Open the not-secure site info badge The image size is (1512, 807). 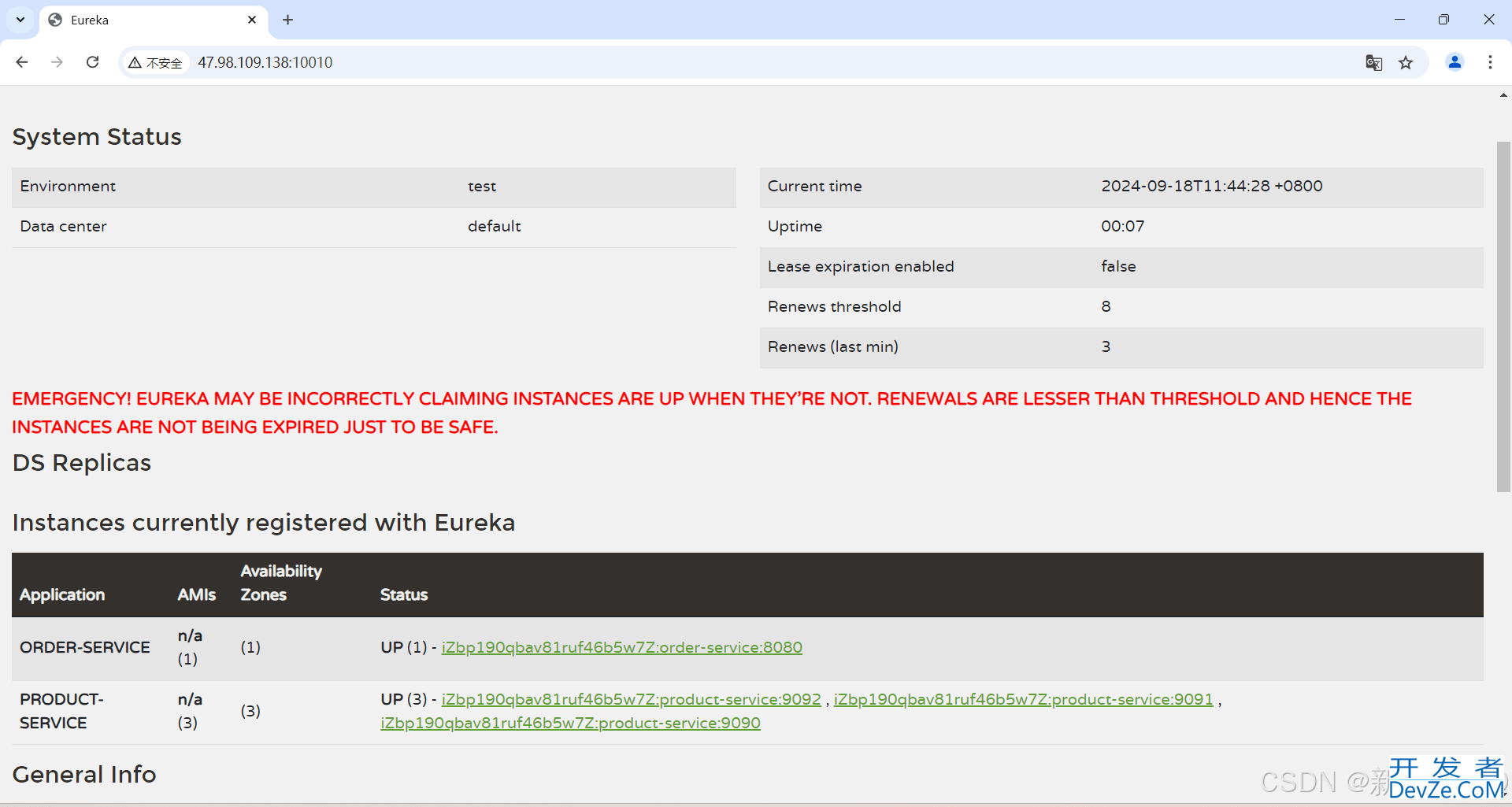[x=156, y=63]
